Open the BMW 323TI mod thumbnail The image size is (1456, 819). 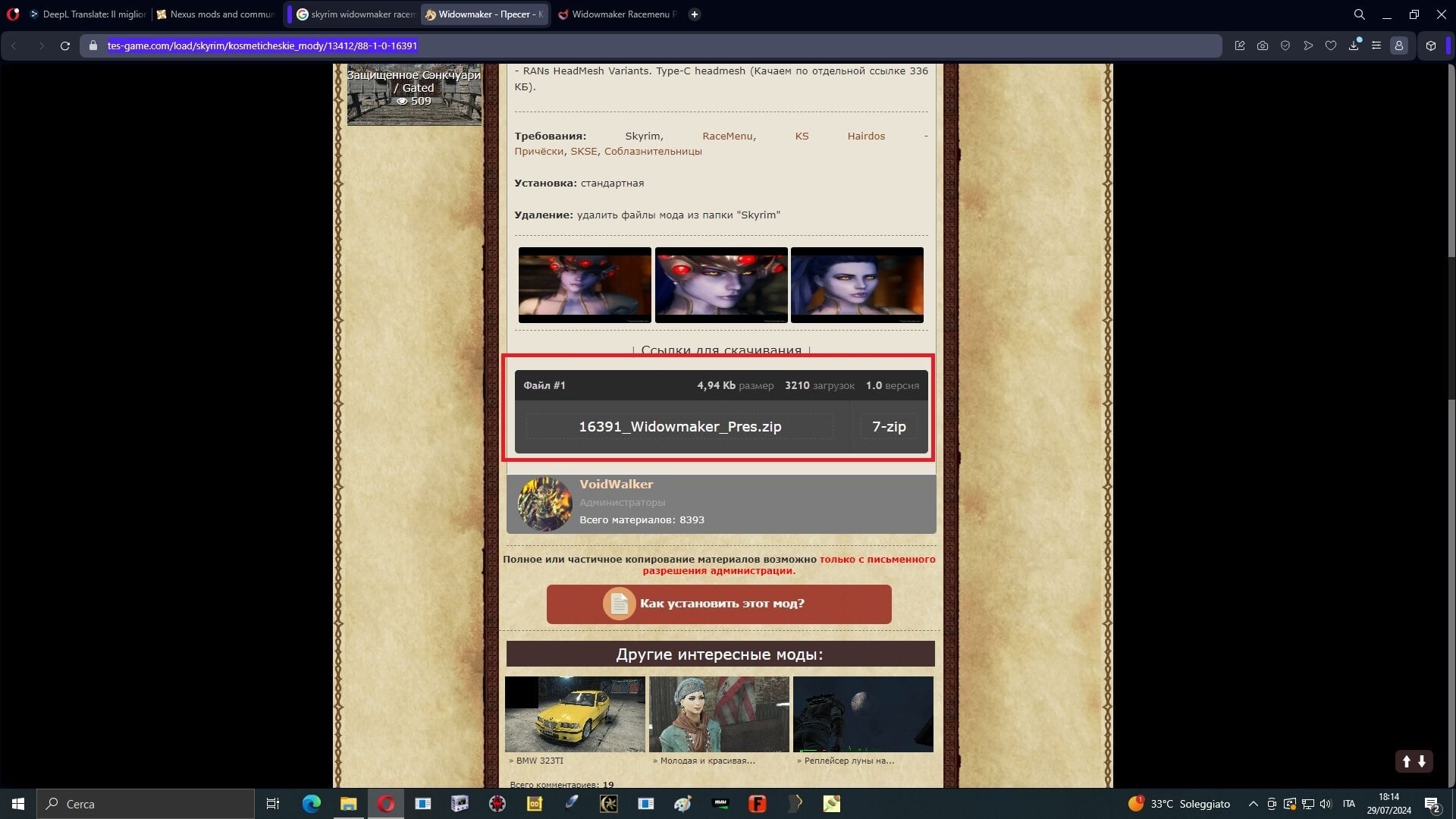coord(575,714)
